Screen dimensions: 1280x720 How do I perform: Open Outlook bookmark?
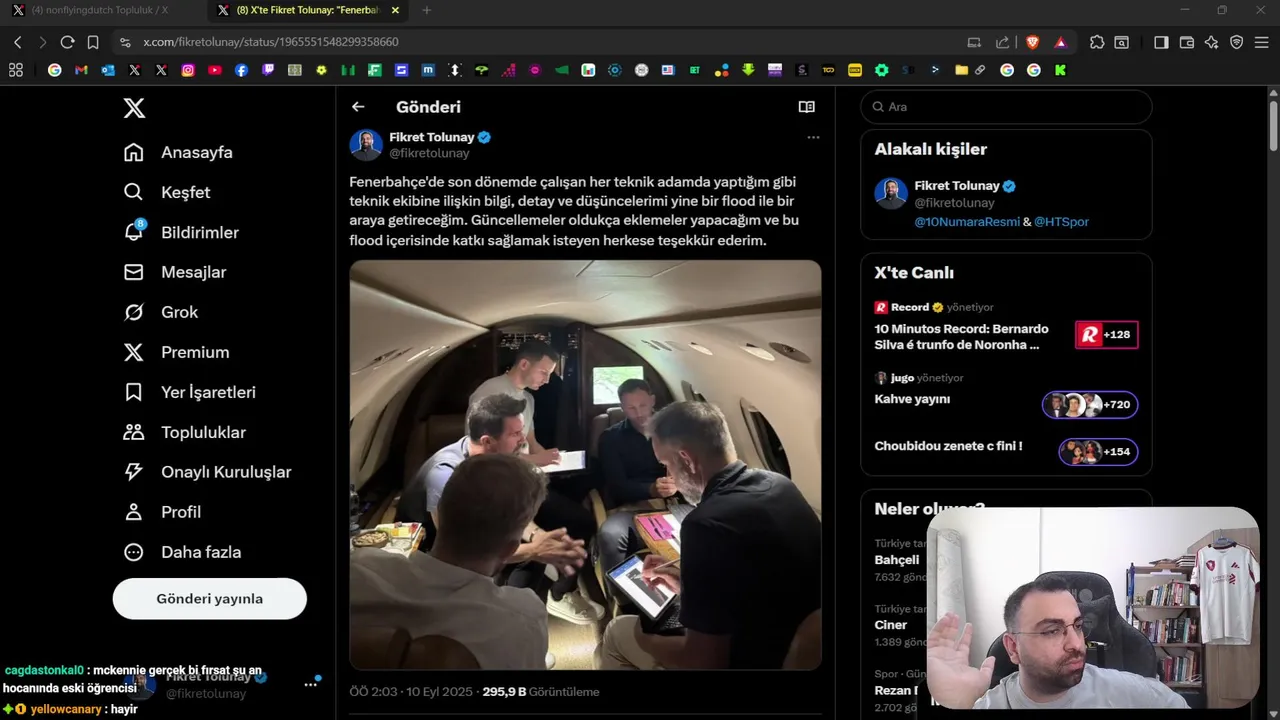(x=108, y=70)
